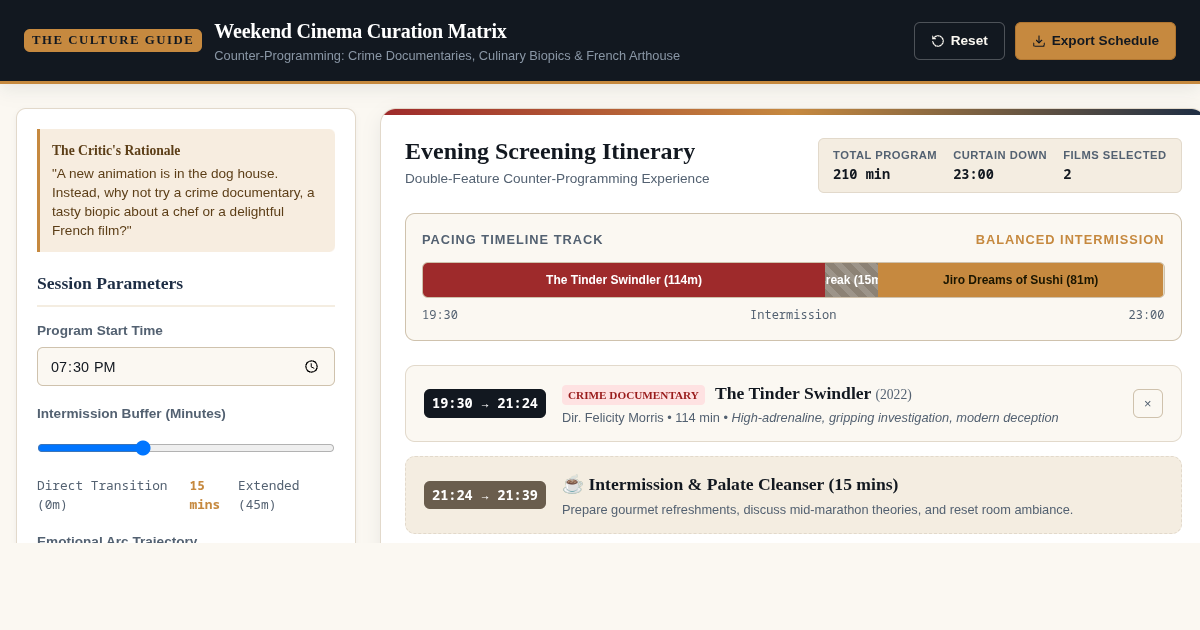
Task: Click the reset arrow icon
Action: (938, 41)
